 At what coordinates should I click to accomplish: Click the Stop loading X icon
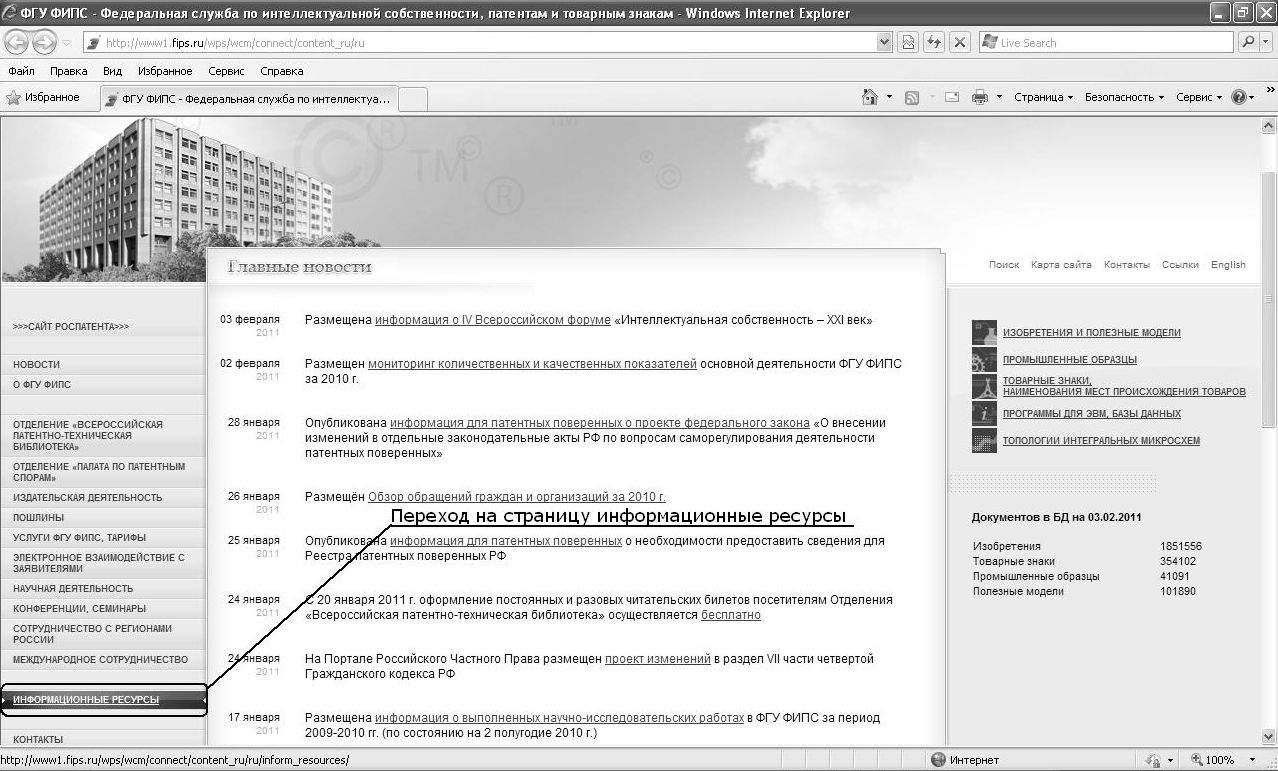pyautogui.click(x=960, y=43)
